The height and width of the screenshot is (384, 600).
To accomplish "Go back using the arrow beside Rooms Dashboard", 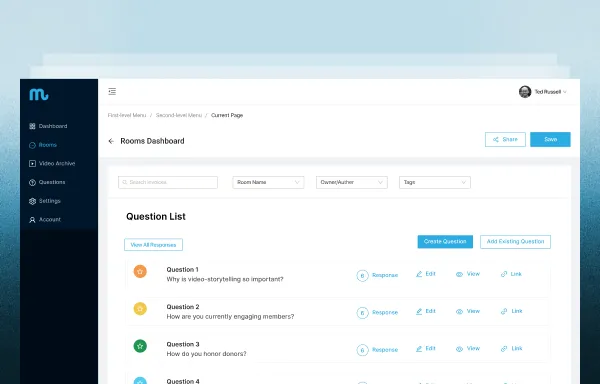I will pos(111,141).
